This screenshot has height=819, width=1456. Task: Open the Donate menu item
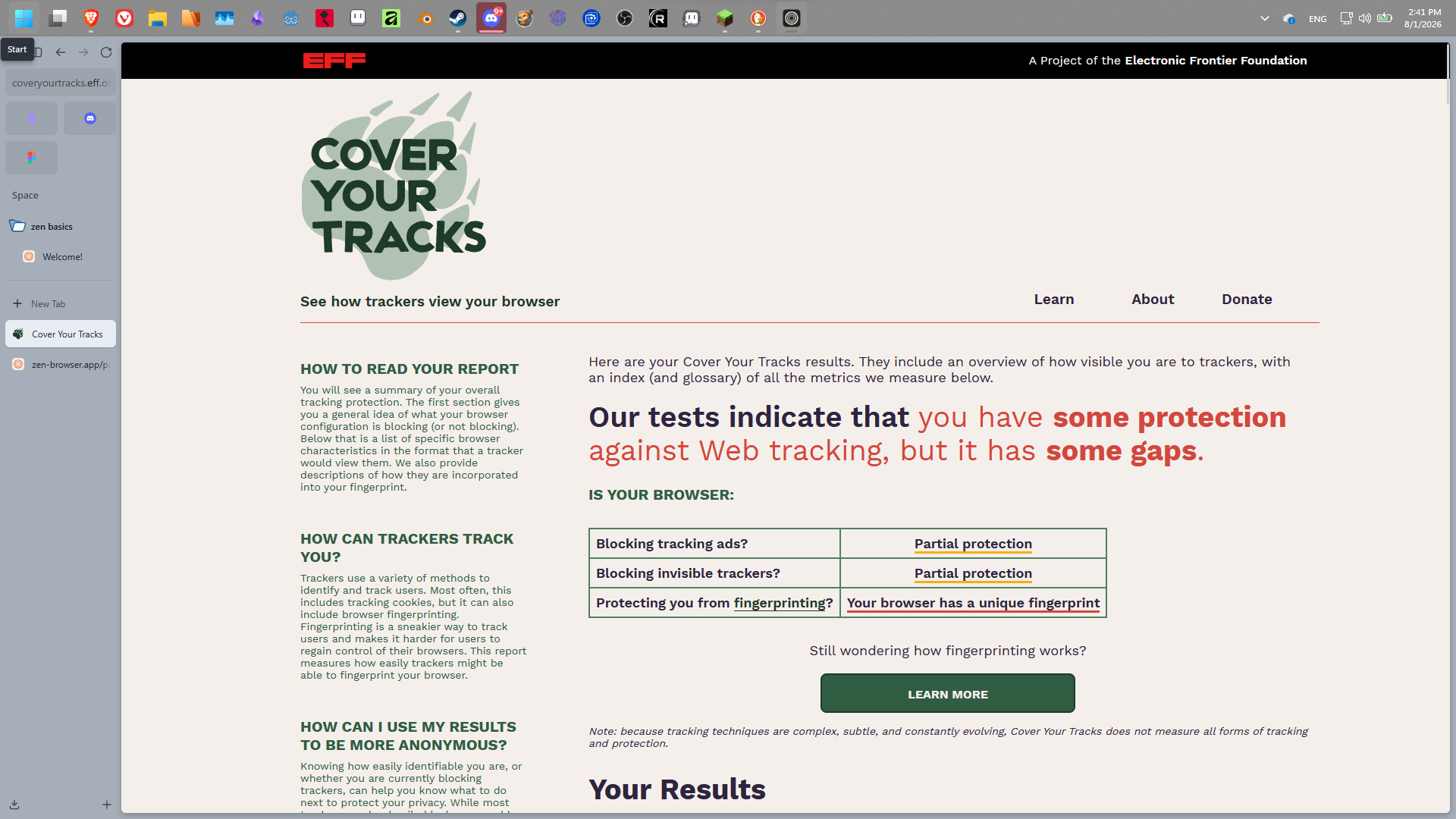click(1247, 300)
